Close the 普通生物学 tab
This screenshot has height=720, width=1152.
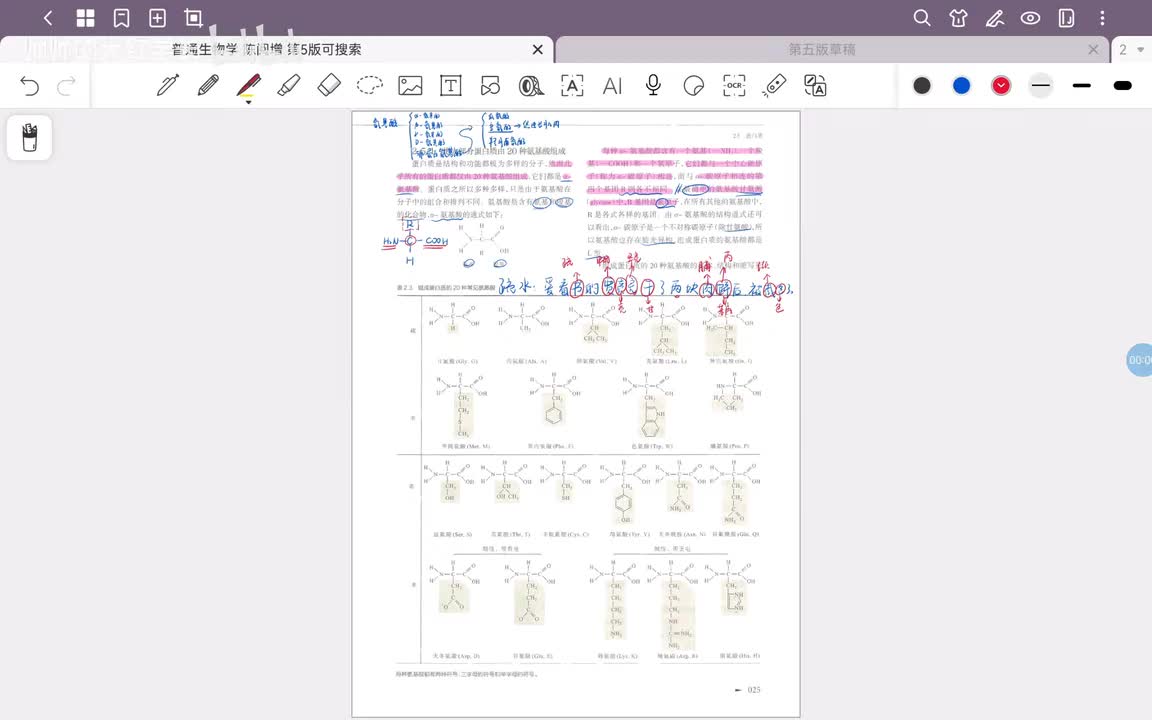(538, 49)
